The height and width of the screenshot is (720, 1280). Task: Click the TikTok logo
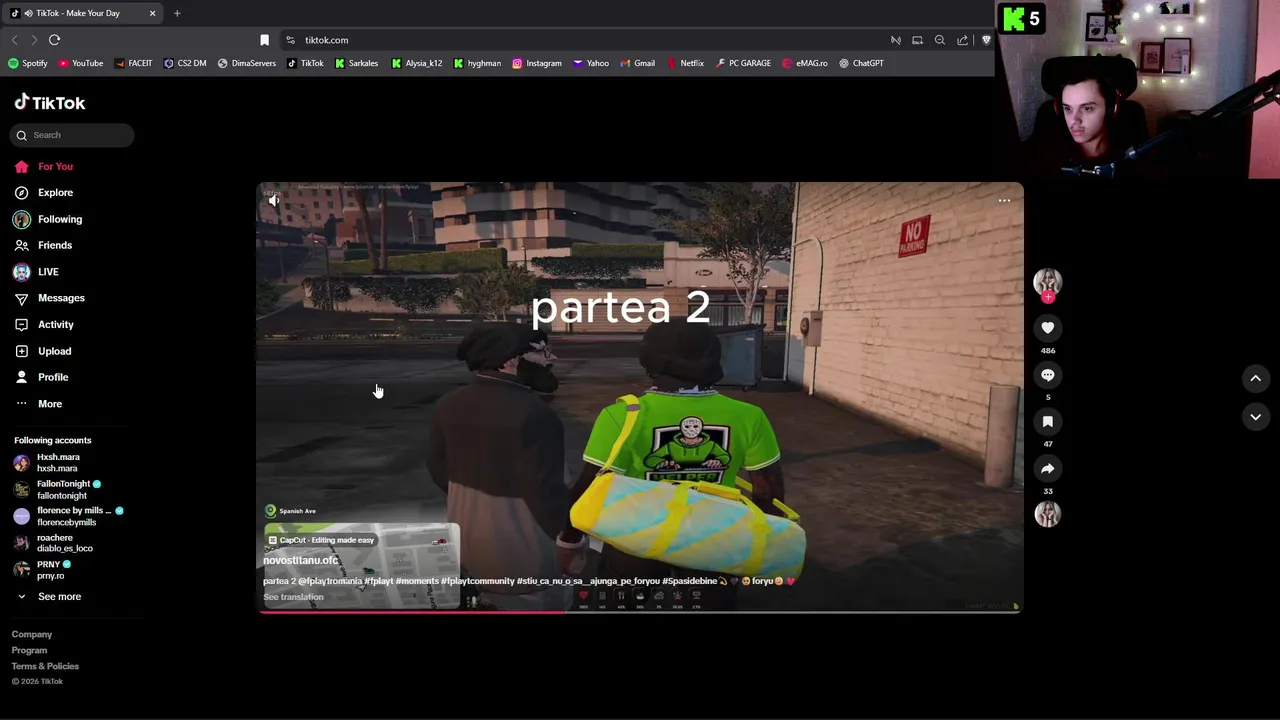[x=50, y=102]
